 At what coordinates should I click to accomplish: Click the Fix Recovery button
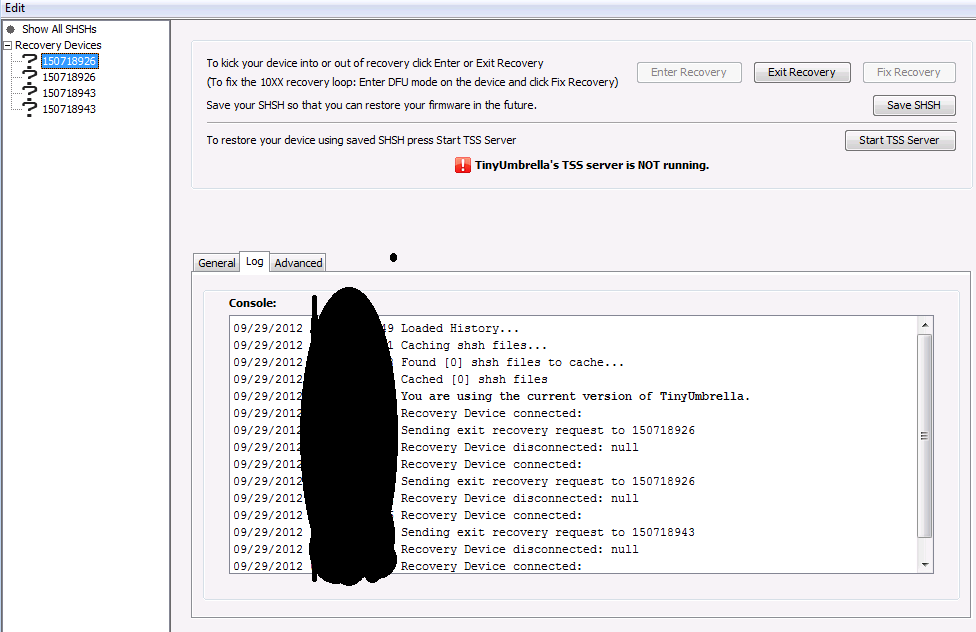click(909, 72)
